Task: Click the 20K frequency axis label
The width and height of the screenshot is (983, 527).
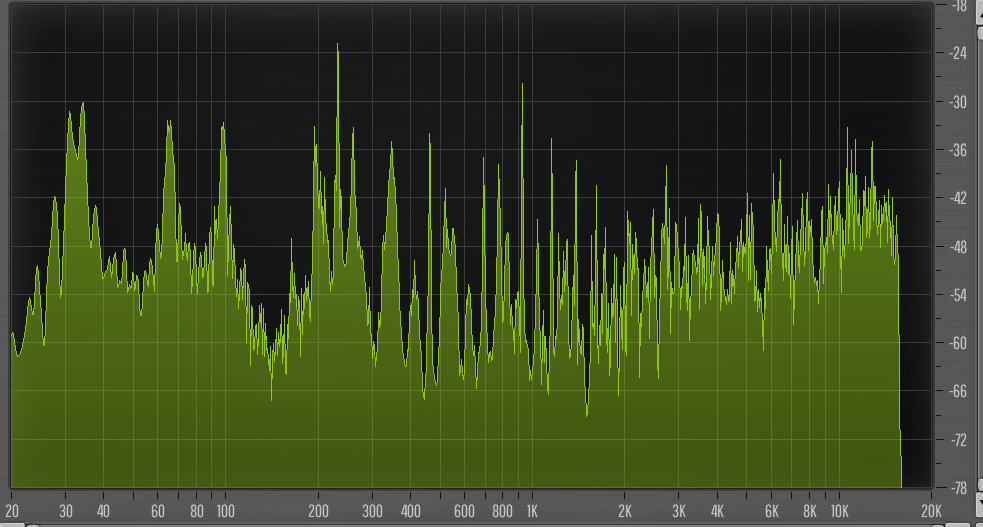Action: pos(932,511)
